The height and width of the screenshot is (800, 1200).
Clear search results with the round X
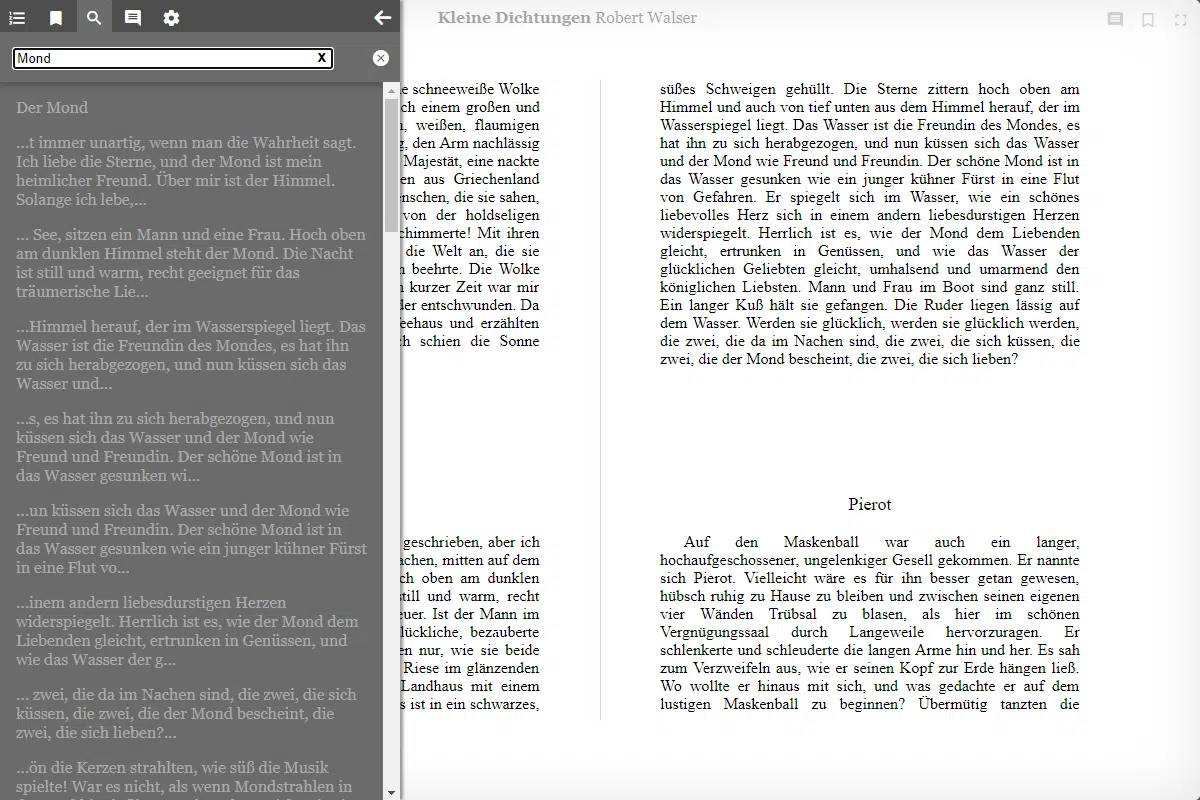coord(381,58)
